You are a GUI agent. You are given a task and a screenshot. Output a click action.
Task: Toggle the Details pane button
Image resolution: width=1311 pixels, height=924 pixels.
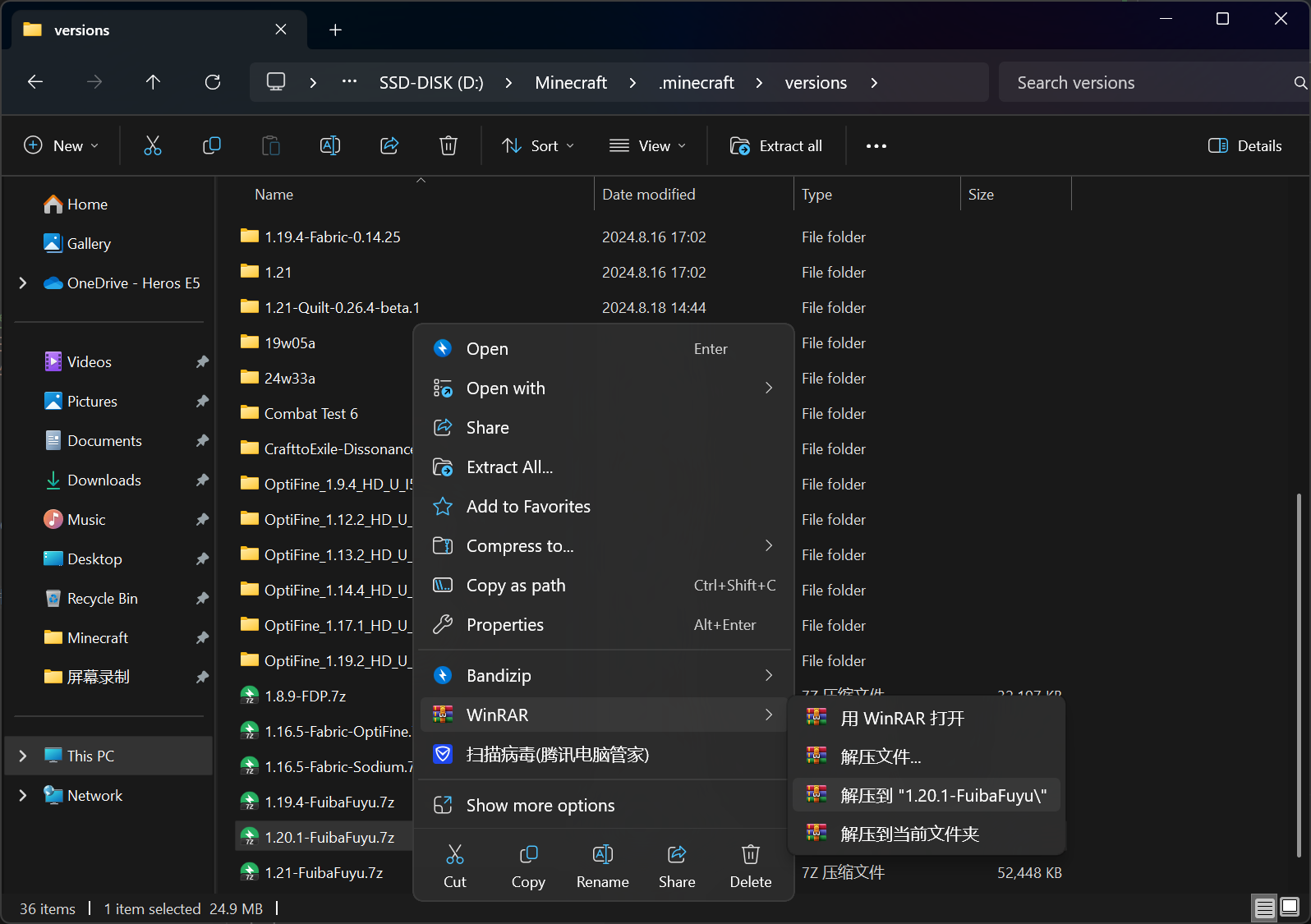point(1245,146)
